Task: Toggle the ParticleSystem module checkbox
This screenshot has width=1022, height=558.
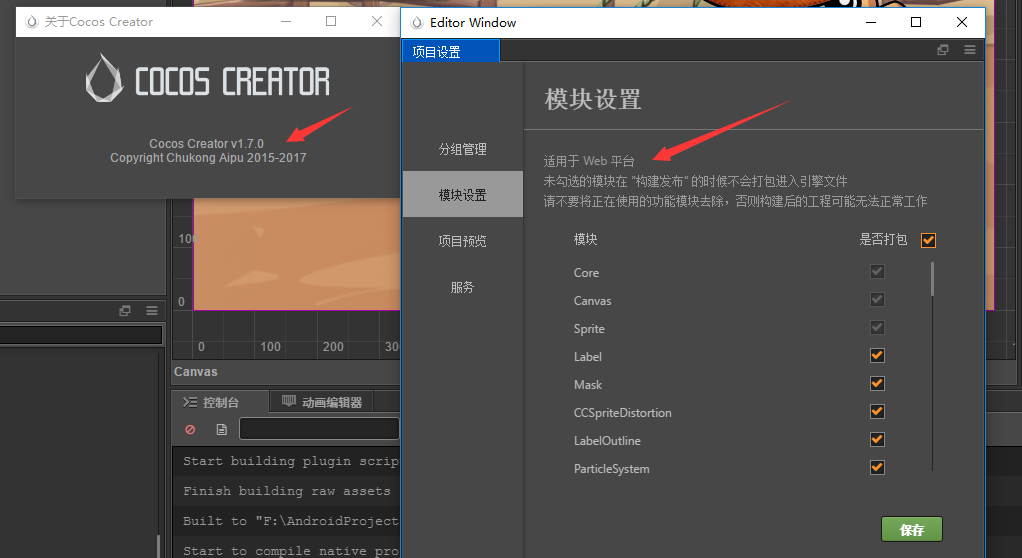Action: [x=877, y=468]
